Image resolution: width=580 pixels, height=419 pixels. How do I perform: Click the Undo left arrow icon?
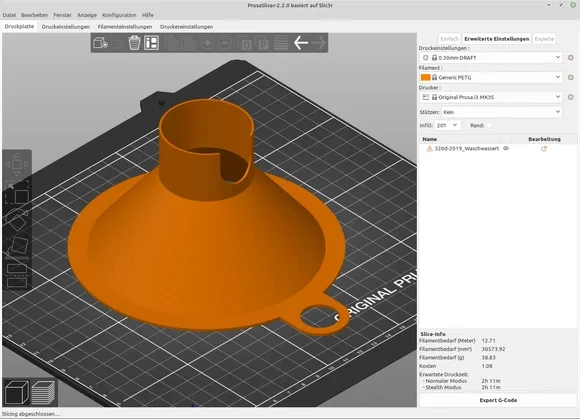click(x=301, y=43)
